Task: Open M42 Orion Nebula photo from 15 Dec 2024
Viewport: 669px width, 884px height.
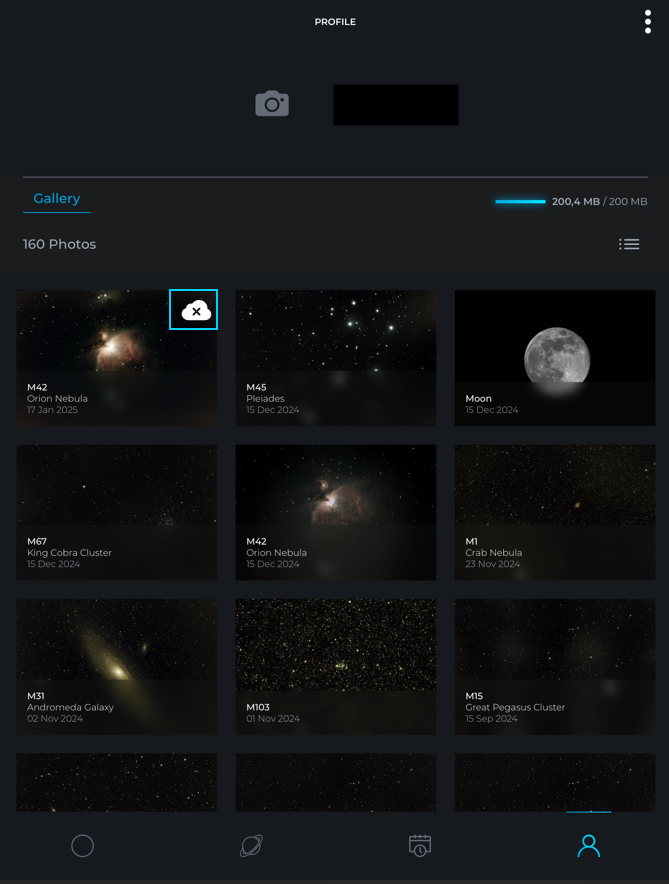Action: click(x=335, y=512)
